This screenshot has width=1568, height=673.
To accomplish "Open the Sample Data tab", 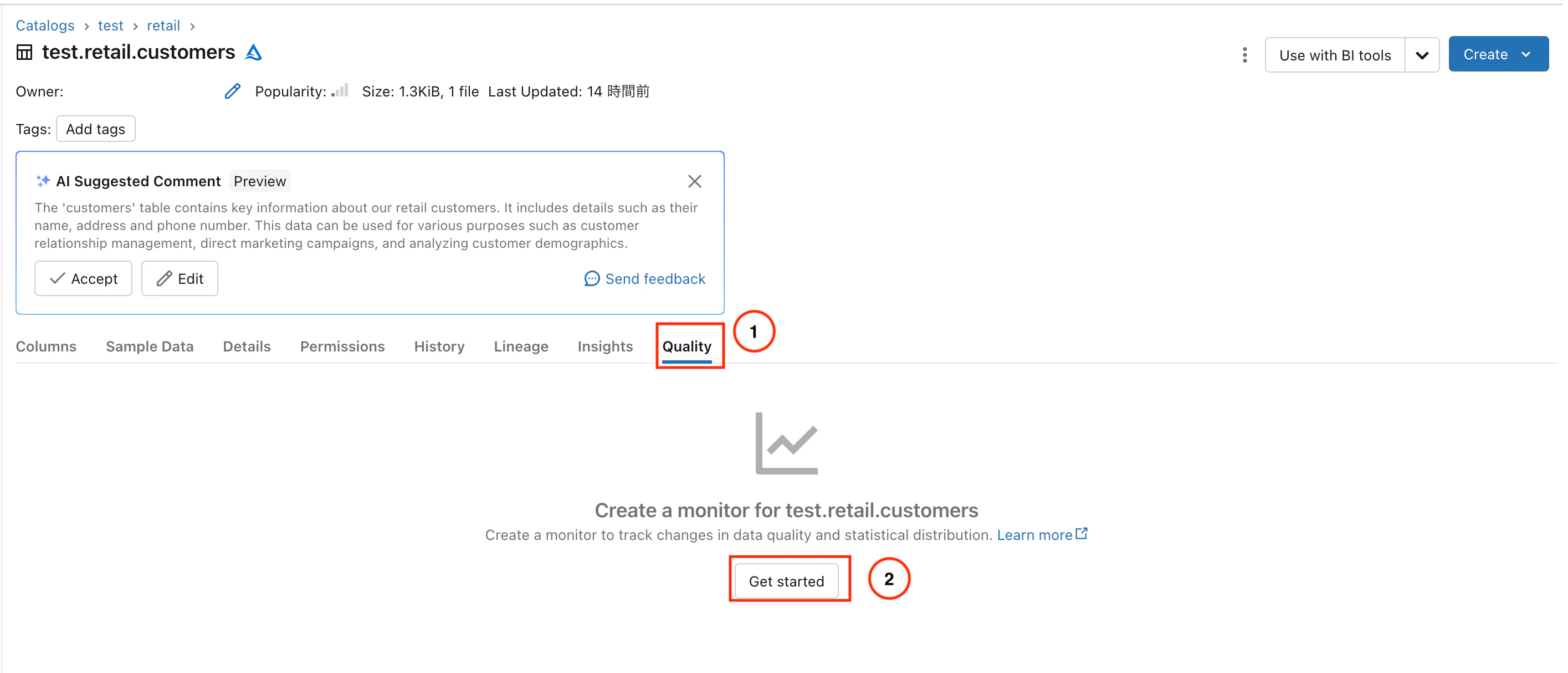I will [150, 346].
